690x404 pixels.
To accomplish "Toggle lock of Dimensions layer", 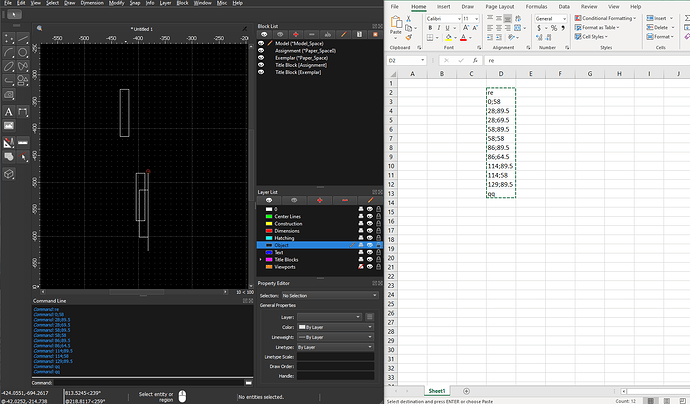I will point(378,231).
